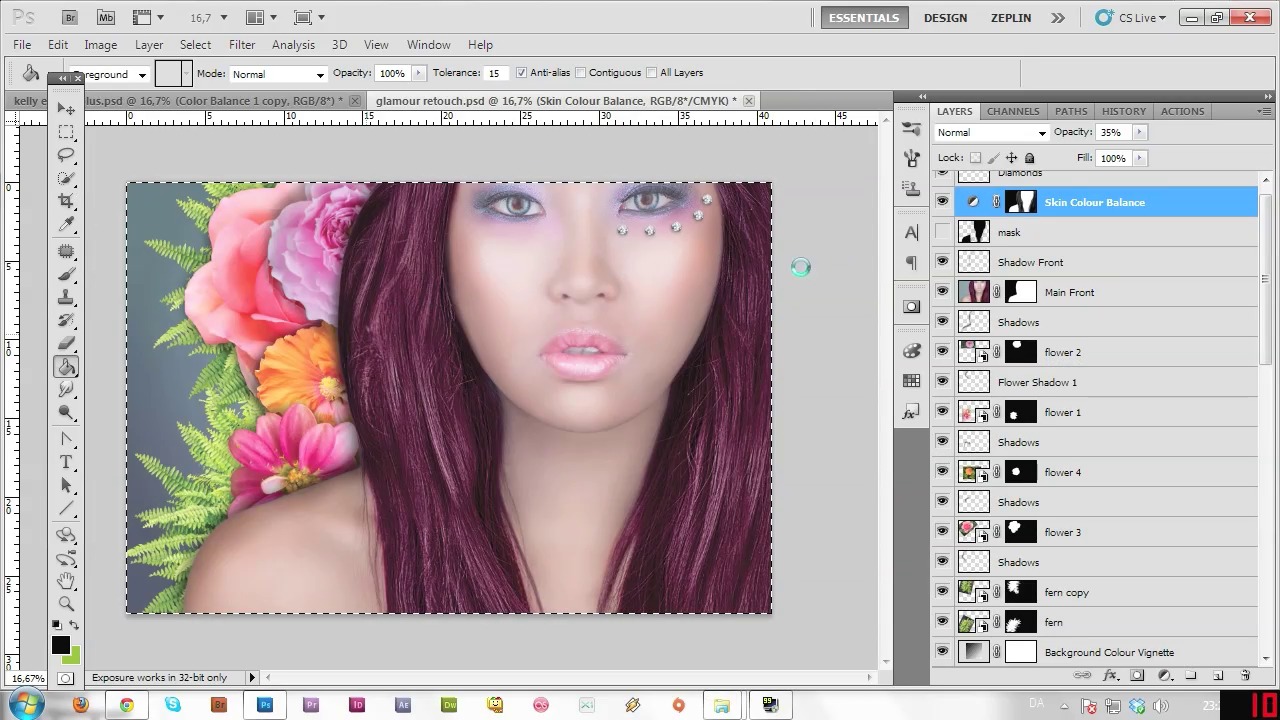
Task: Click the ZEPLIN workspace button
Action: [1010, 17]
